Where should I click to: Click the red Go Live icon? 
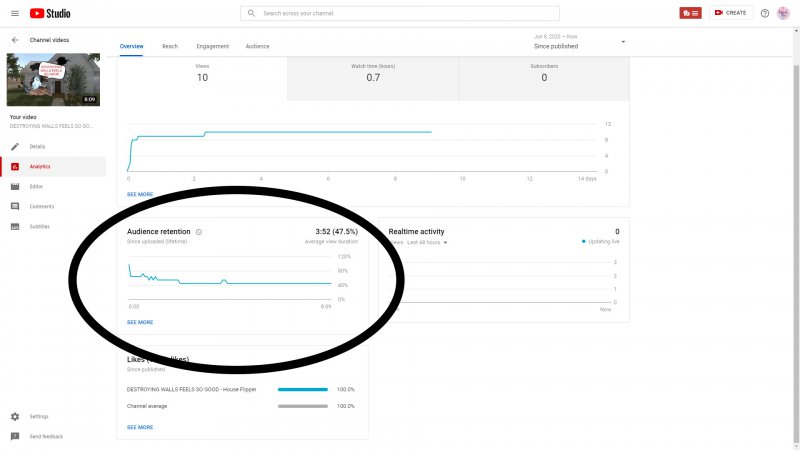pos(690,13)
